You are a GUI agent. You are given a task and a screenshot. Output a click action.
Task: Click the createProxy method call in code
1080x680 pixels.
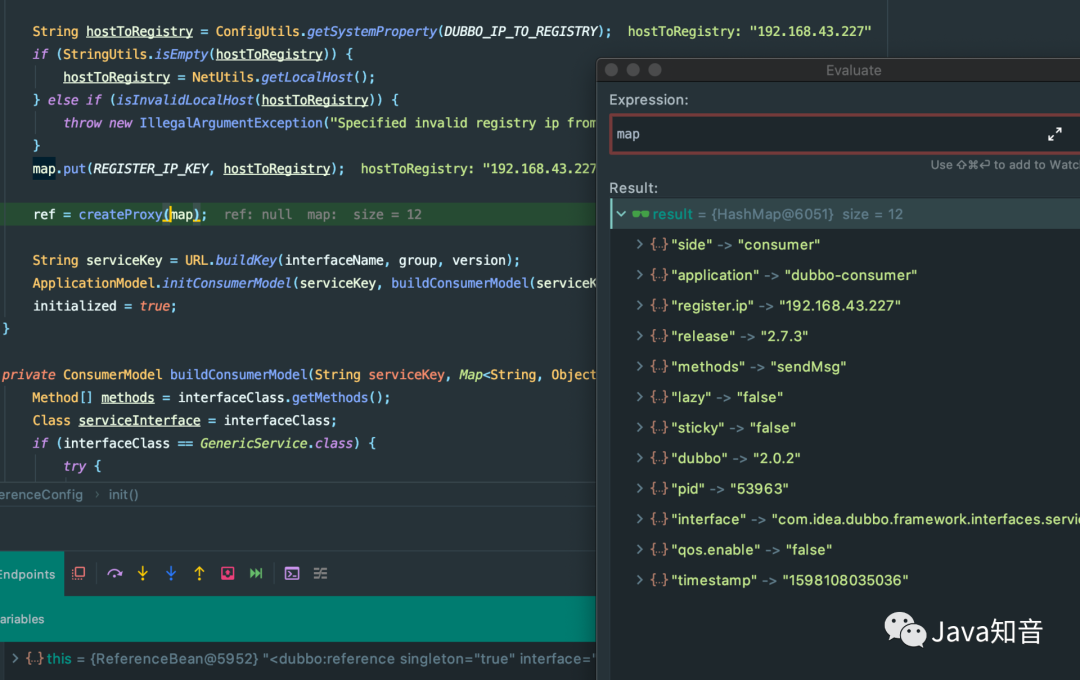[120, 214]
